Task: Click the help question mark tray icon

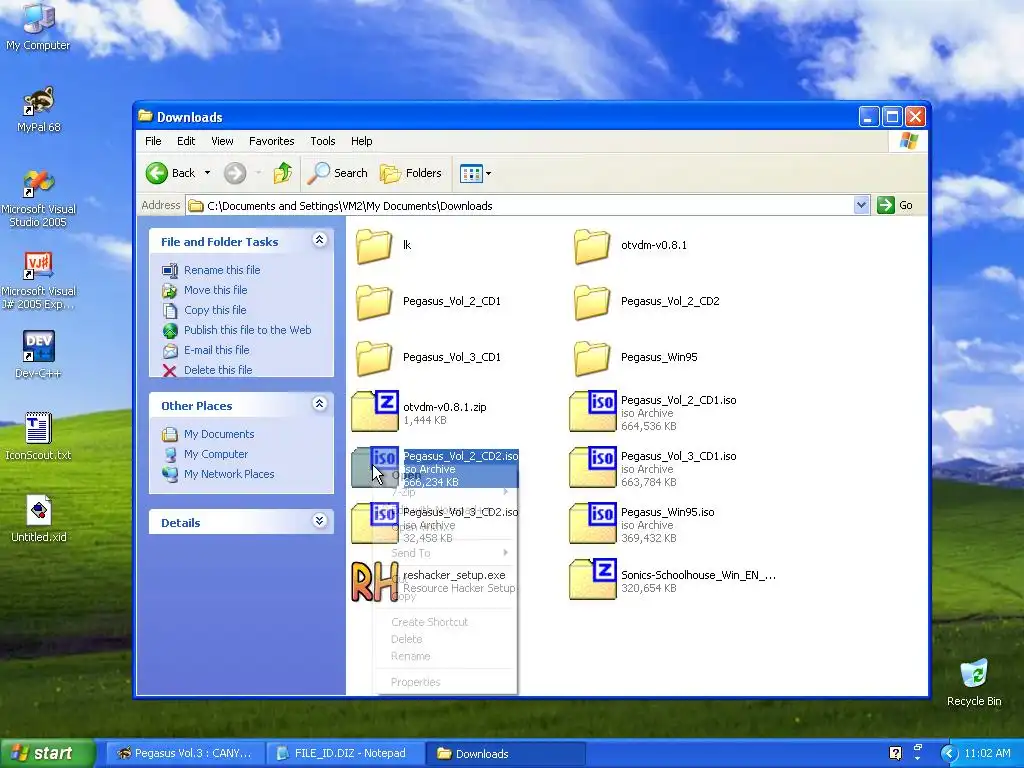Action: click(895, 753)
